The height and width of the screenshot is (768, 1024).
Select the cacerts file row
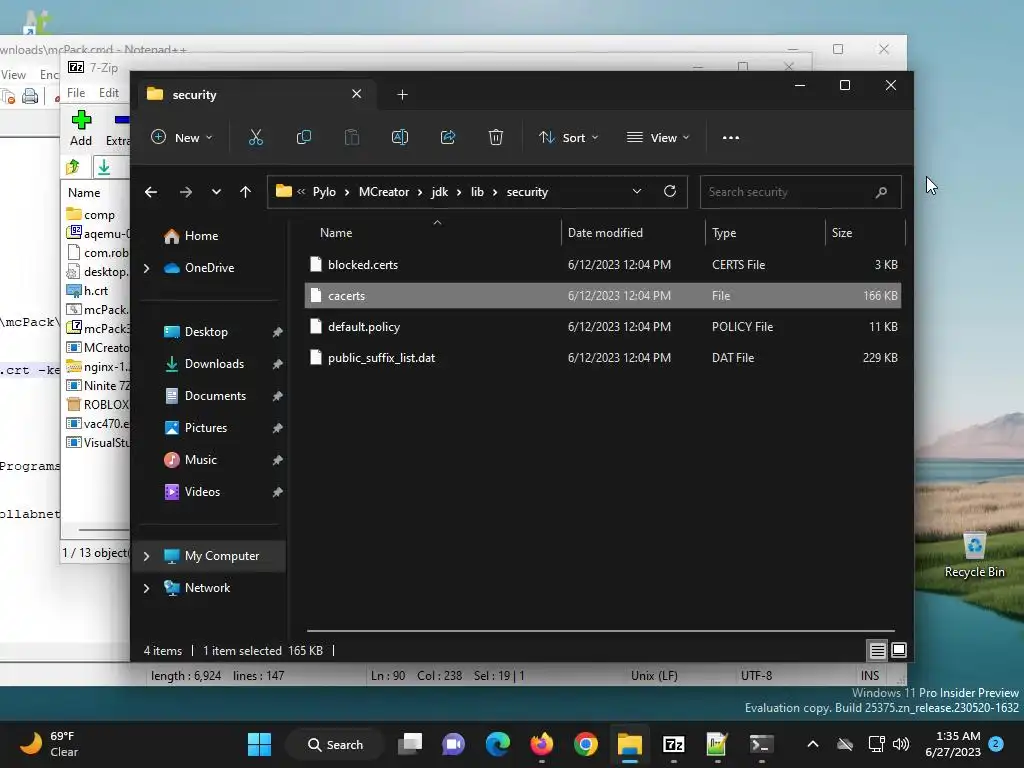(603, 295)
